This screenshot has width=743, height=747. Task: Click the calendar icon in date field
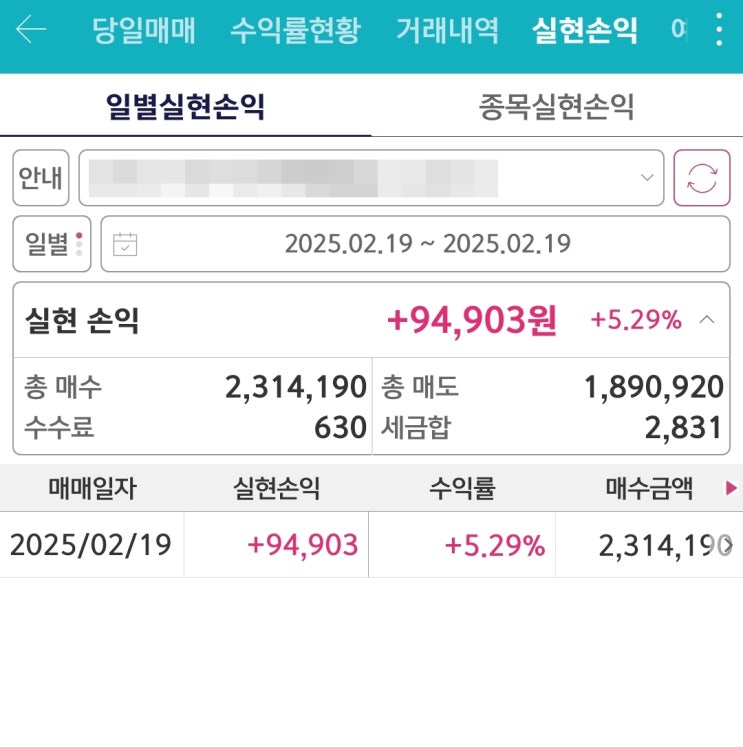[x=125, y=244]
